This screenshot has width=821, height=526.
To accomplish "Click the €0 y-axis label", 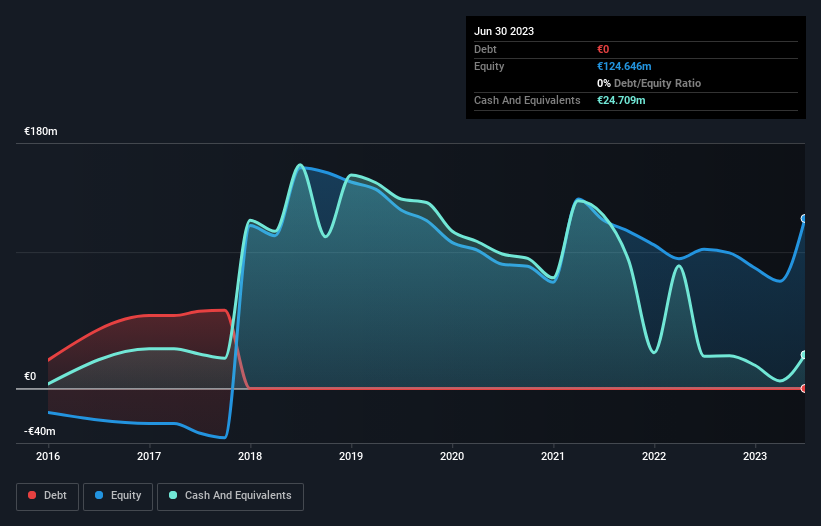I will [30, 376].
